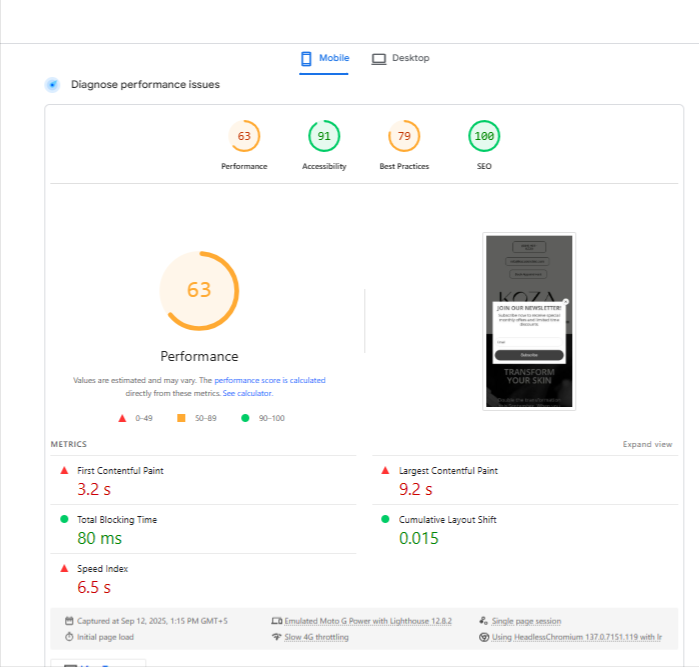This screenshot has width=699, height=667.
Task: Click the 6.5 s metric value
Action: click(x=94, y=588)
